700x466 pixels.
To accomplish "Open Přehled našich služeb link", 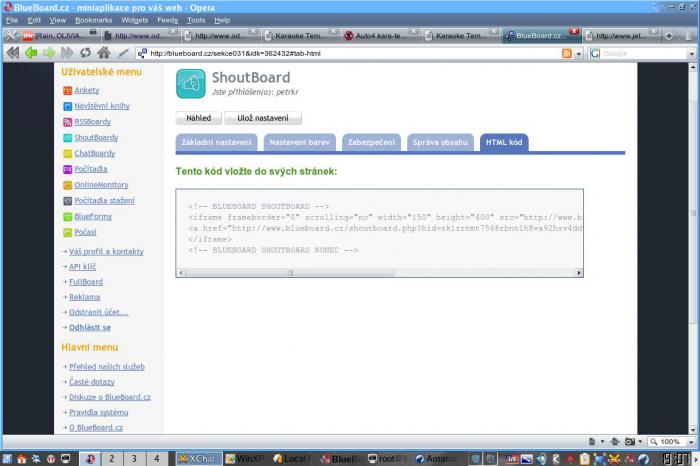I will point(107,367).
